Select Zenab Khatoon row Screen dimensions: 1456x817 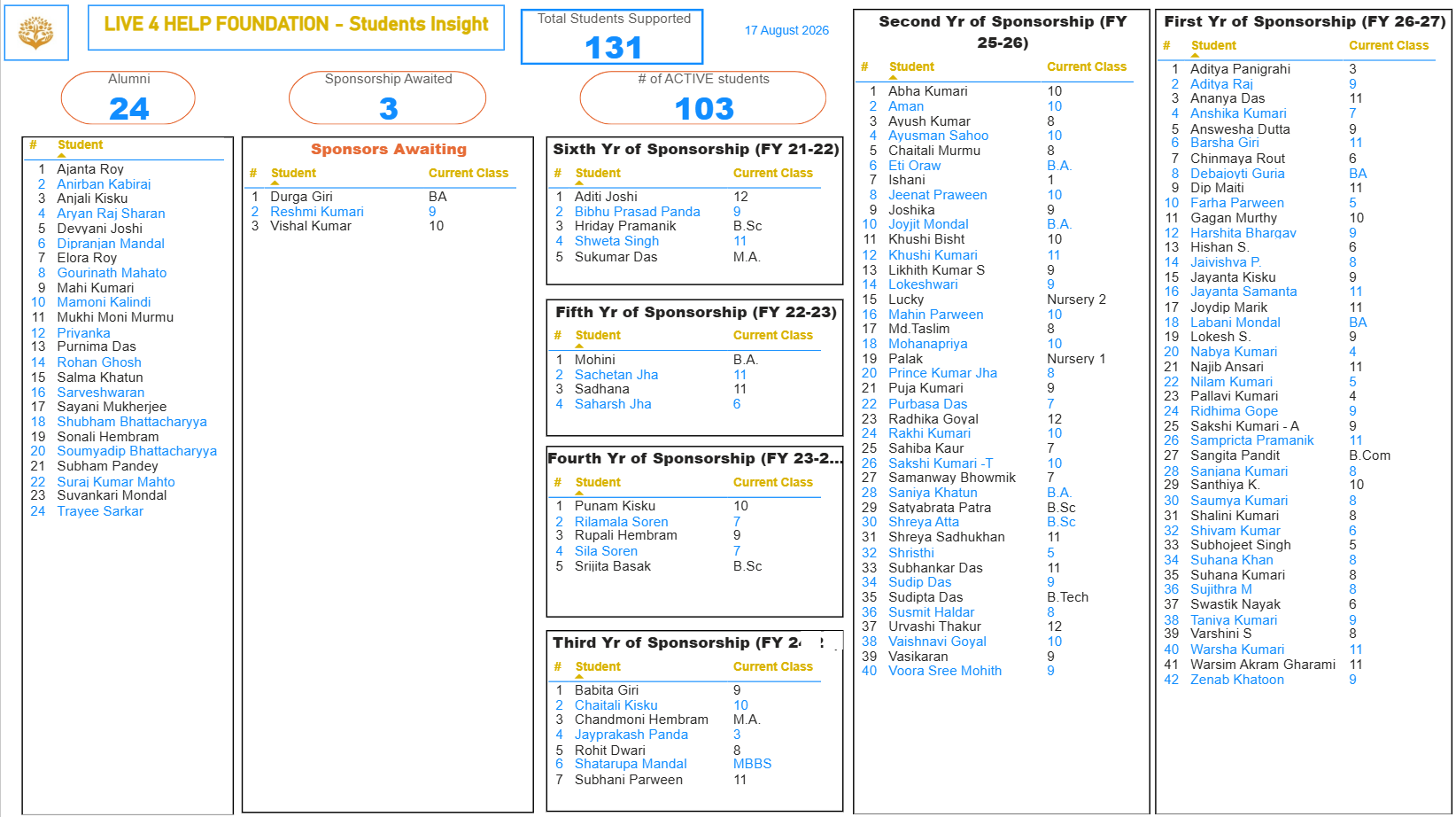[1298, 680]
